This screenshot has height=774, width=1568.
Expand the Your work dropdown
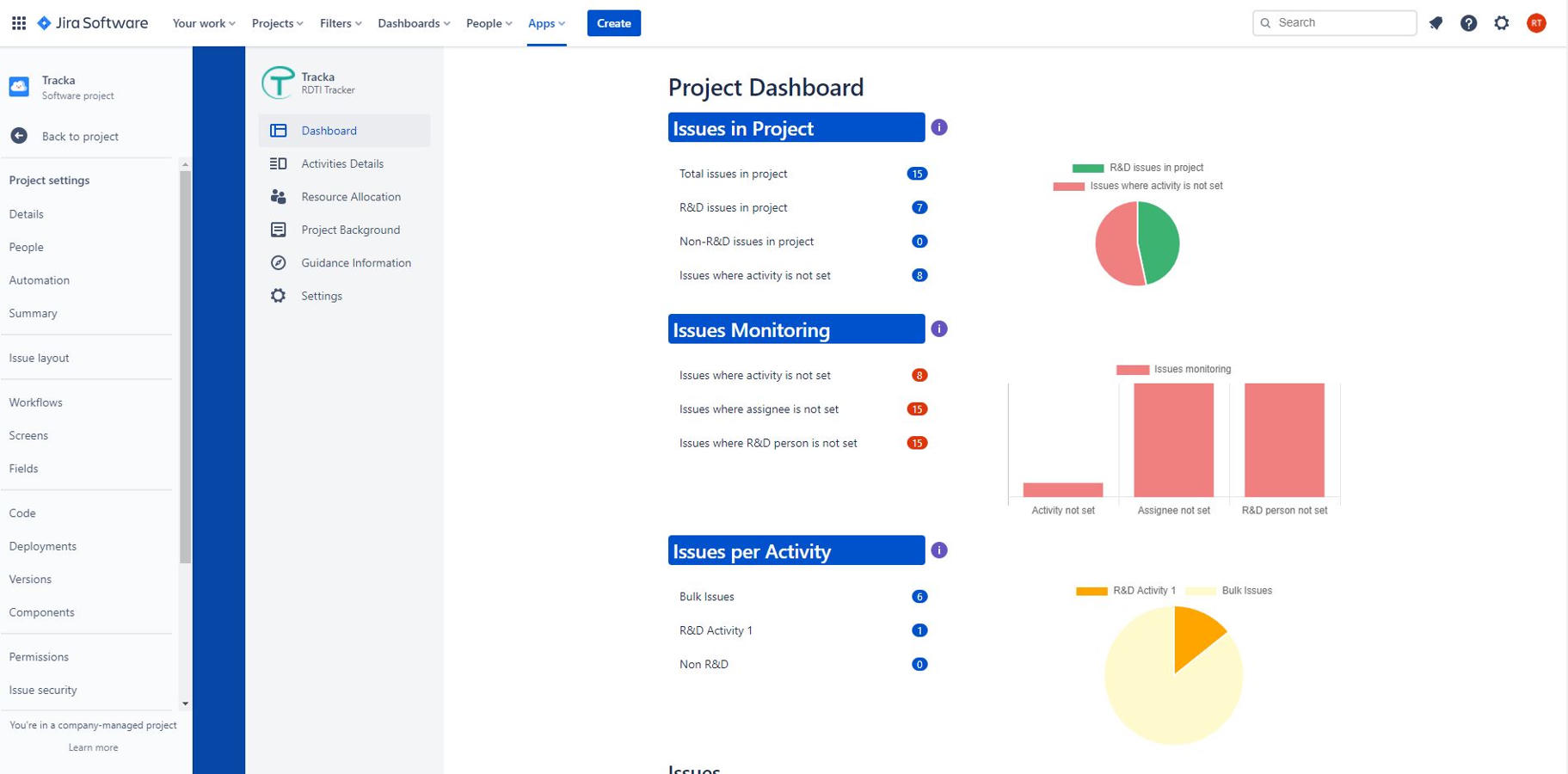(x=204, y=23)
